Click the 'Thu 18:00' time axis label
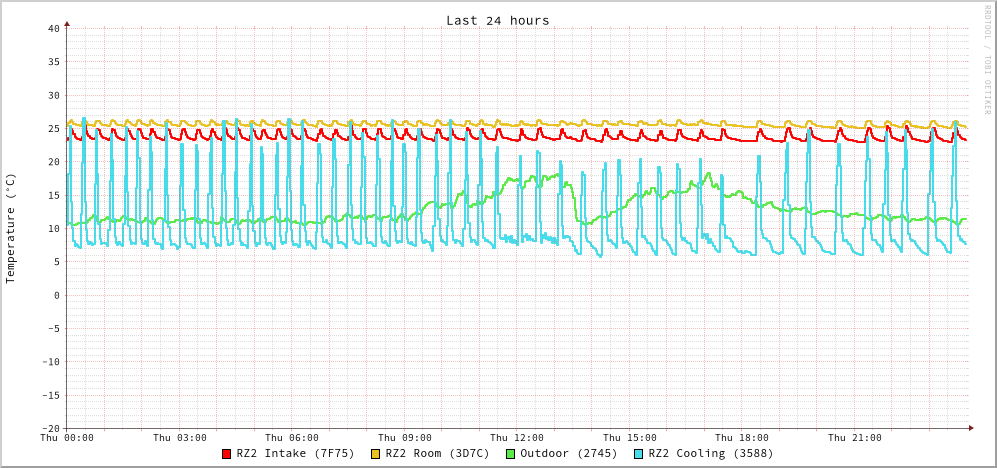The height and width of the screenshot is (468, 997). click(x=742, y=438)
